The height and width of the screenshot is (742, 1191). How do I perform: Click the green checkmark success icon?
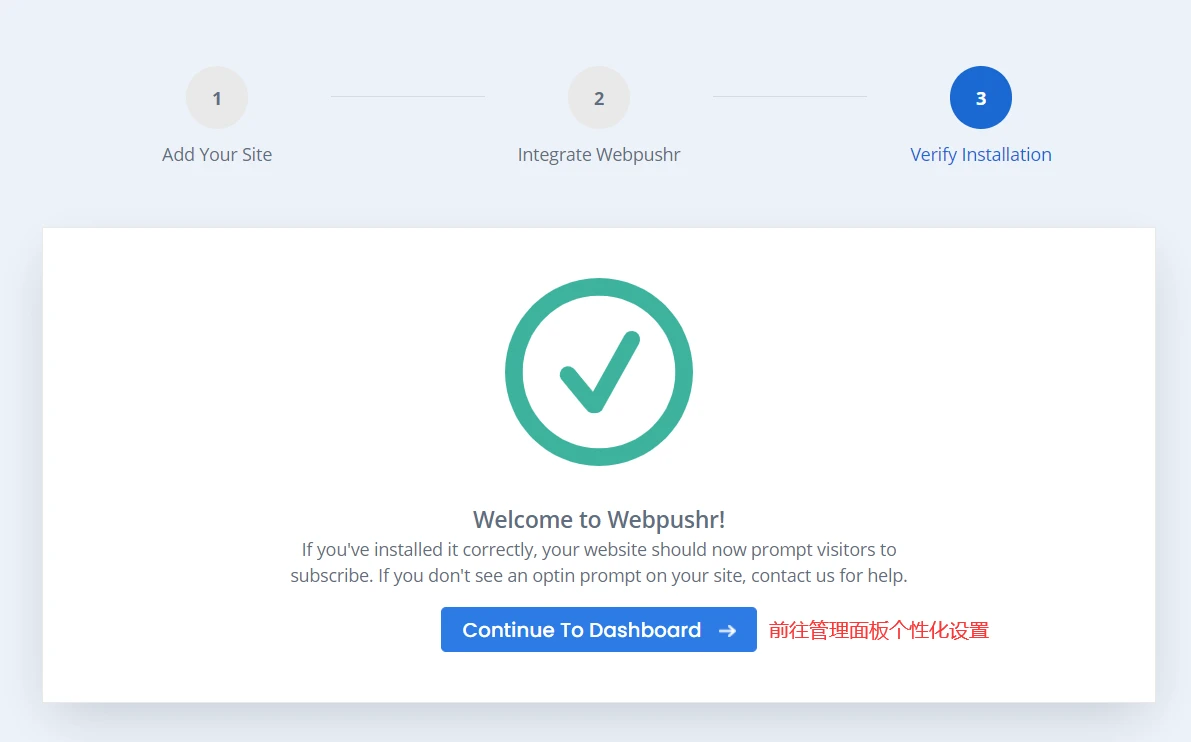[599, 372]
